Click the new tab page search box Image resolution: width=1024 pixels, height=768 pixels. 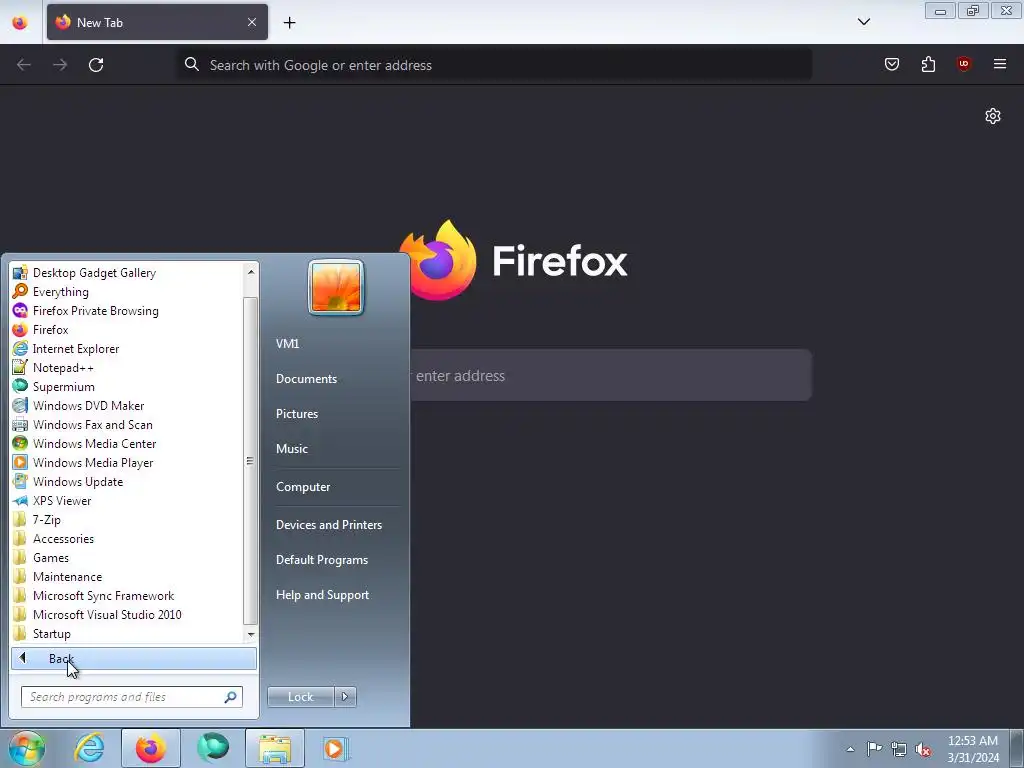pos(610,376)
